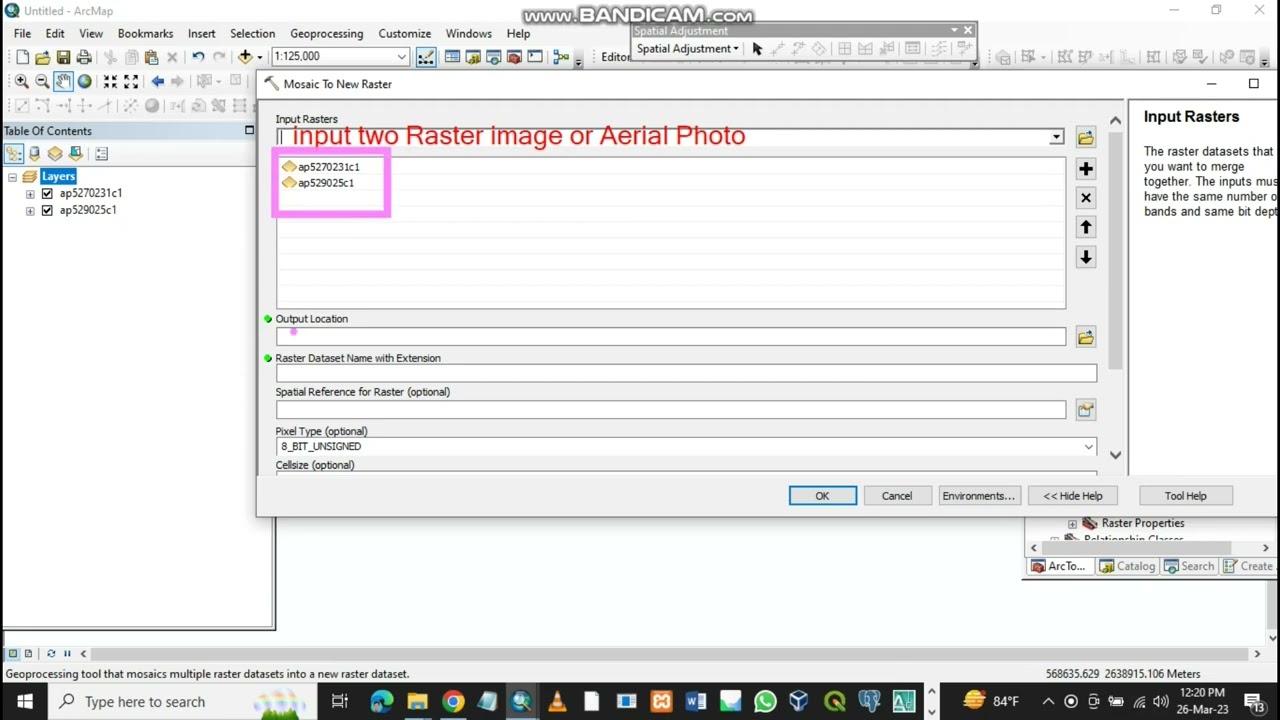Uncheck the ap529025c1 layer checkbox
Viewport: 1280px width, 720px height.
pos(47,211)
